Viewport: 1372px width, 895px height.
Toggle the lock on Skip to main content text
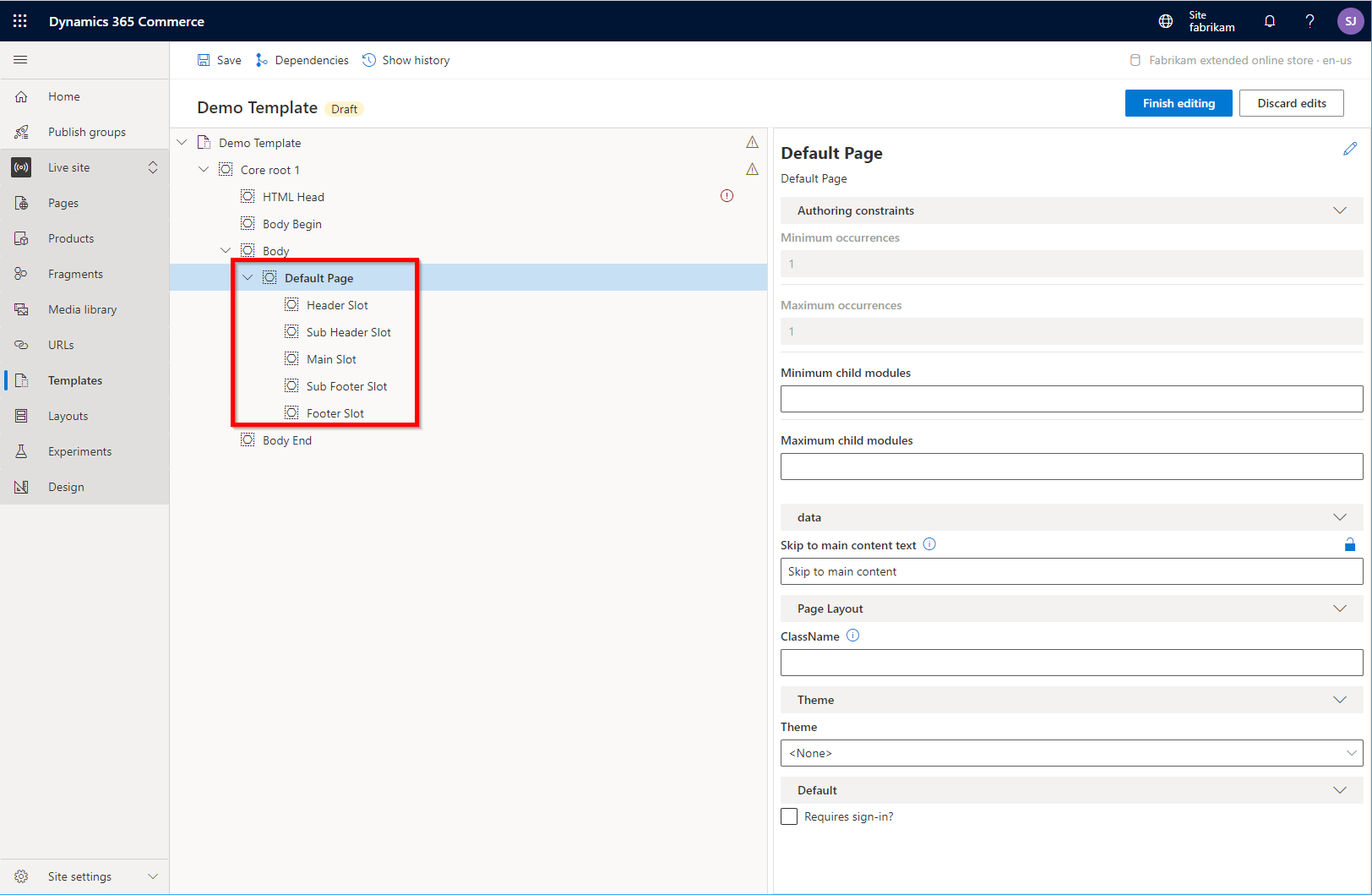pos(1349,544)
